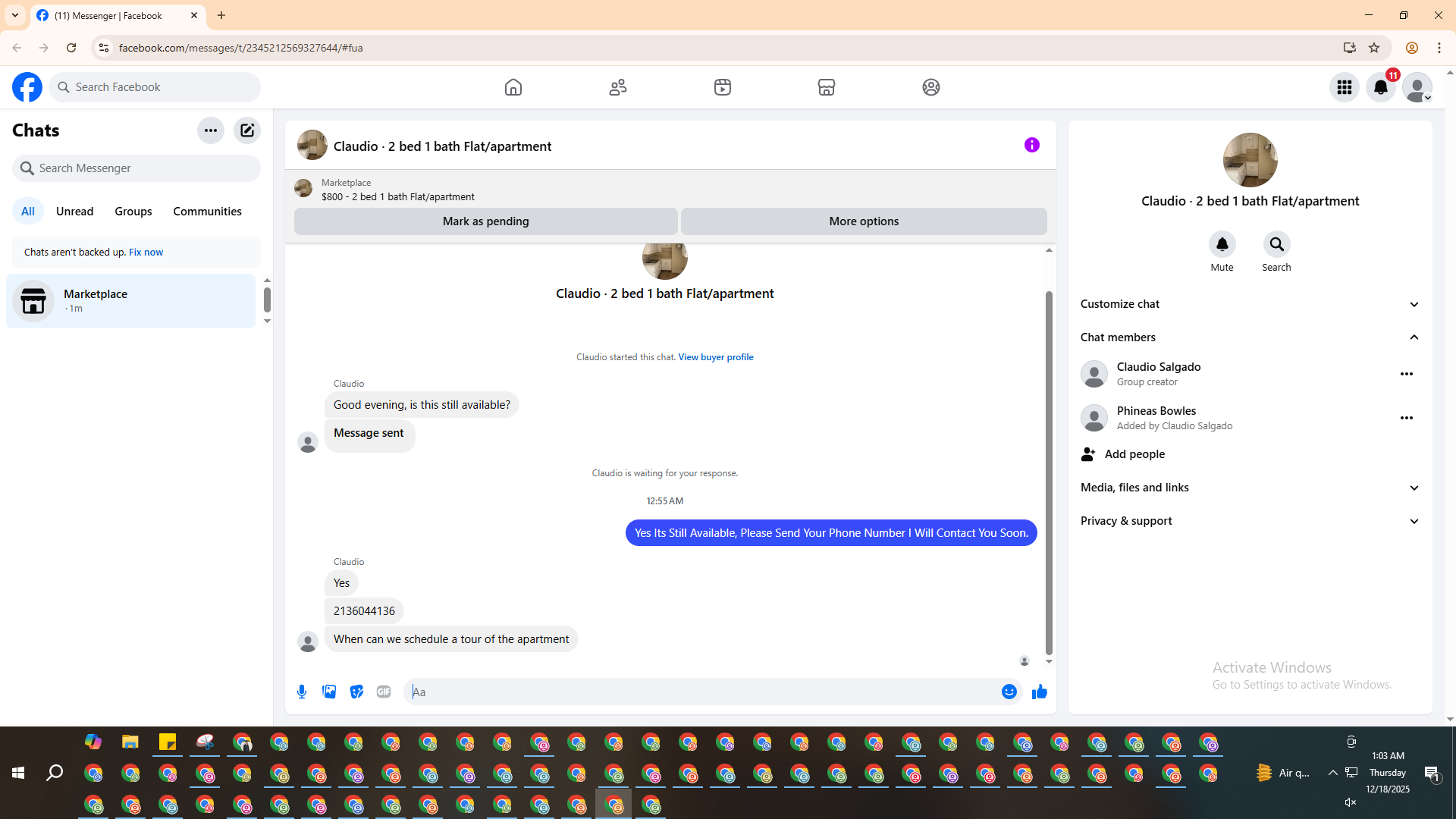Open the View buyer profile link
Viewport: 1456px width, 819px height.
click(715, 357)
